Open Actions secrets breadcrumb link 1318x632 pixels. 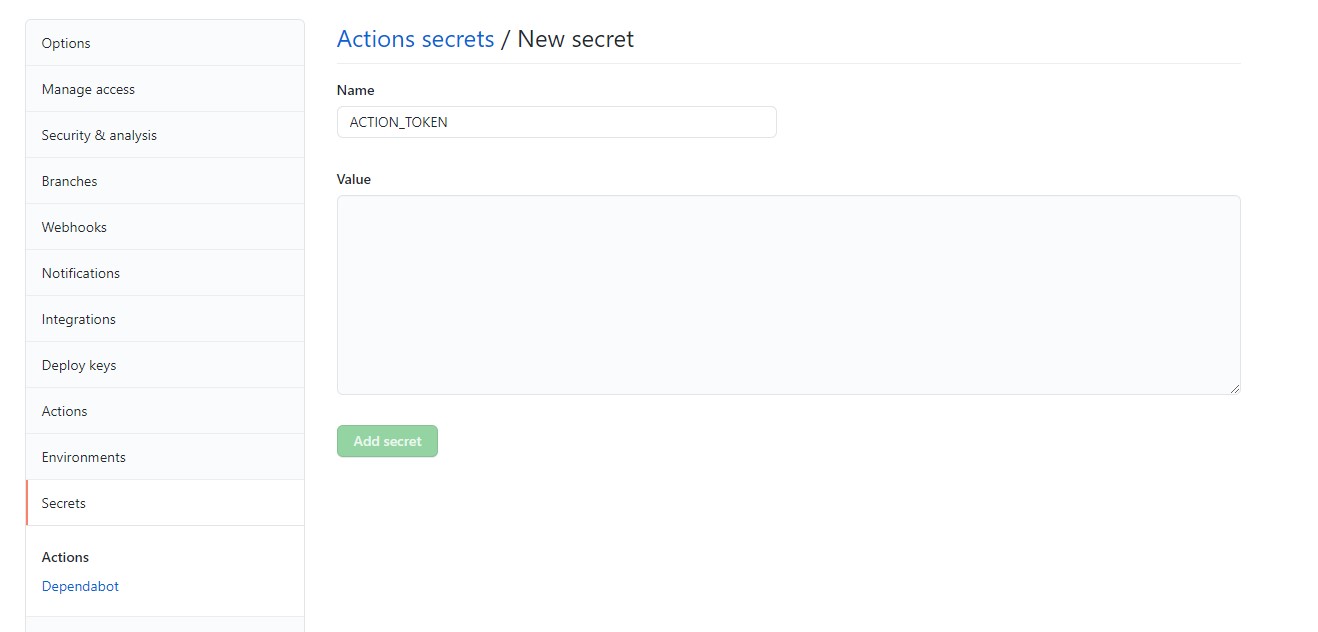pyautogui.click(x=415, y=38)
